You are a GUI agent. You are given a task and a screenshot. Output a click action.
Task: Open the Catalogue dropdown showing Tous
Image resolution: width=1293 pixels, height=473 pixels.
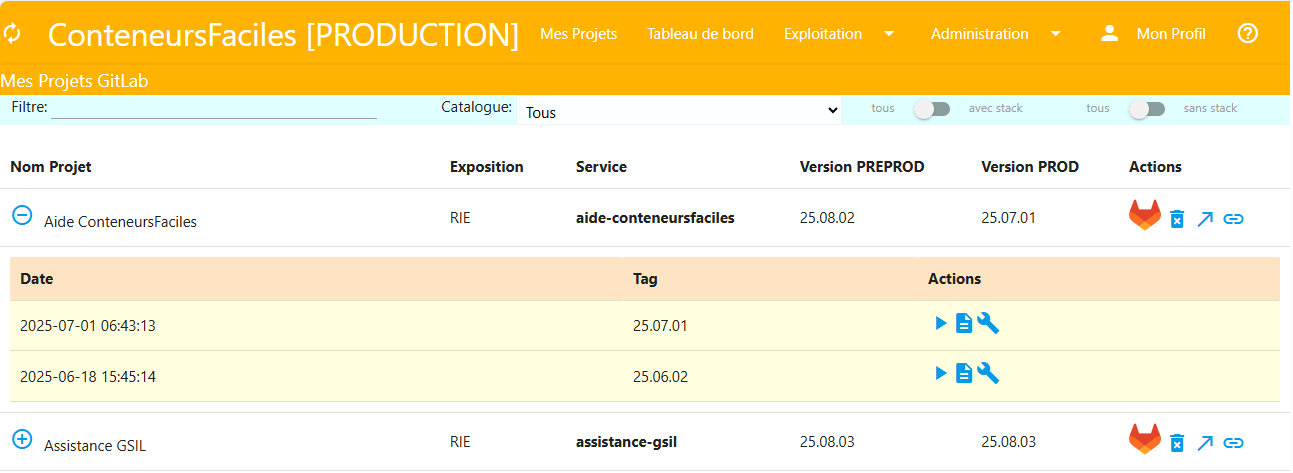click(x=679, y=112)
